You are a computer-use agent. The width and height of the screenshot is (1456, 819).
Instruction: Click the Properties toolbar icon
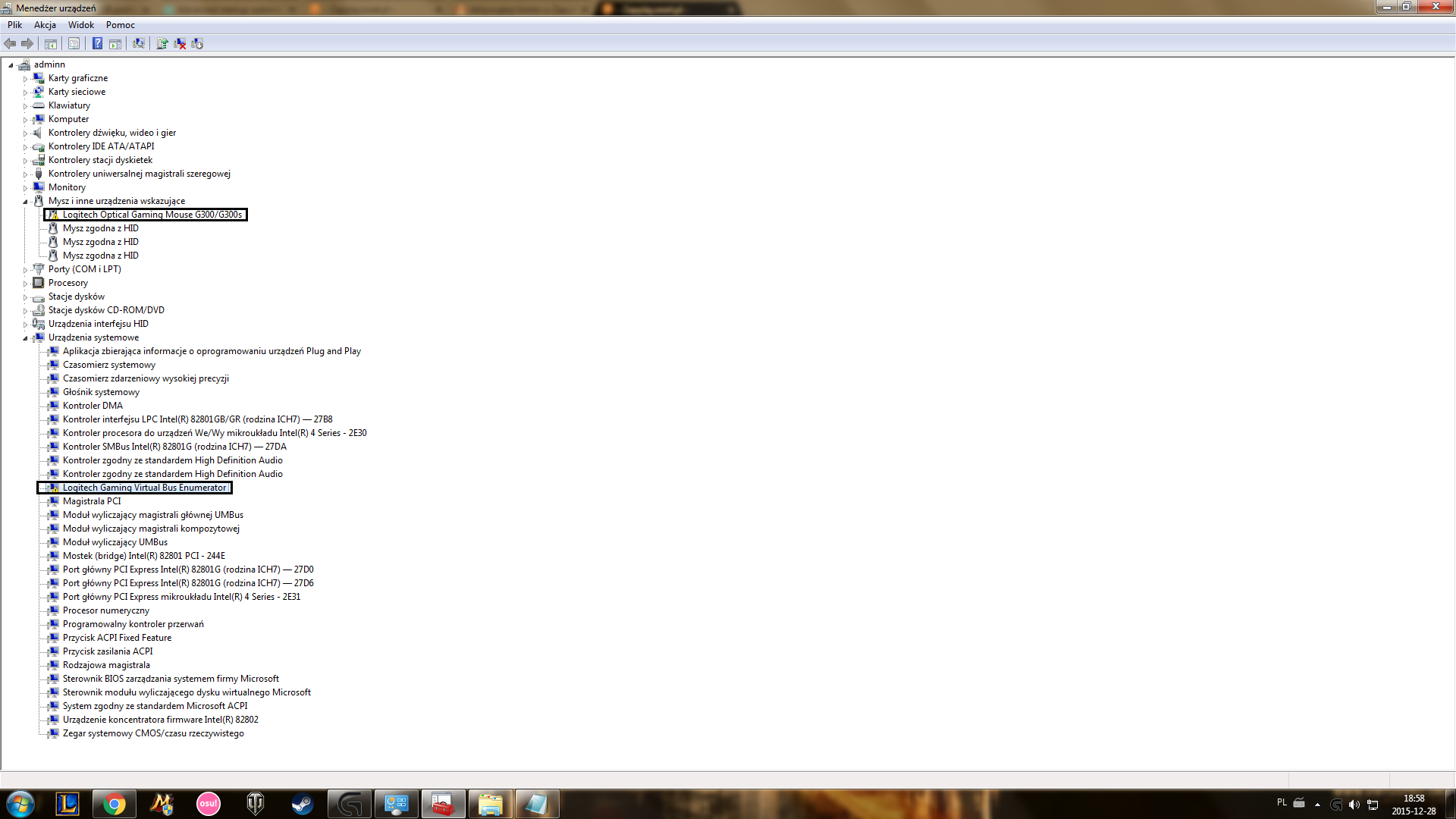tap(74, 43)
